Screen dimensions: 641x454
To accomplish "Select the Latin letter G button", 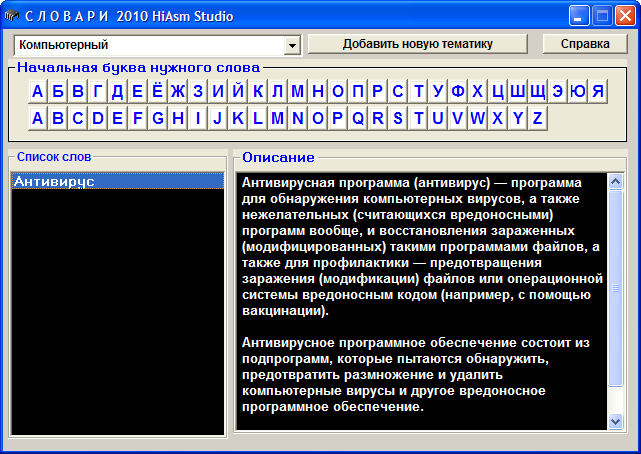I will click(157, 119).
